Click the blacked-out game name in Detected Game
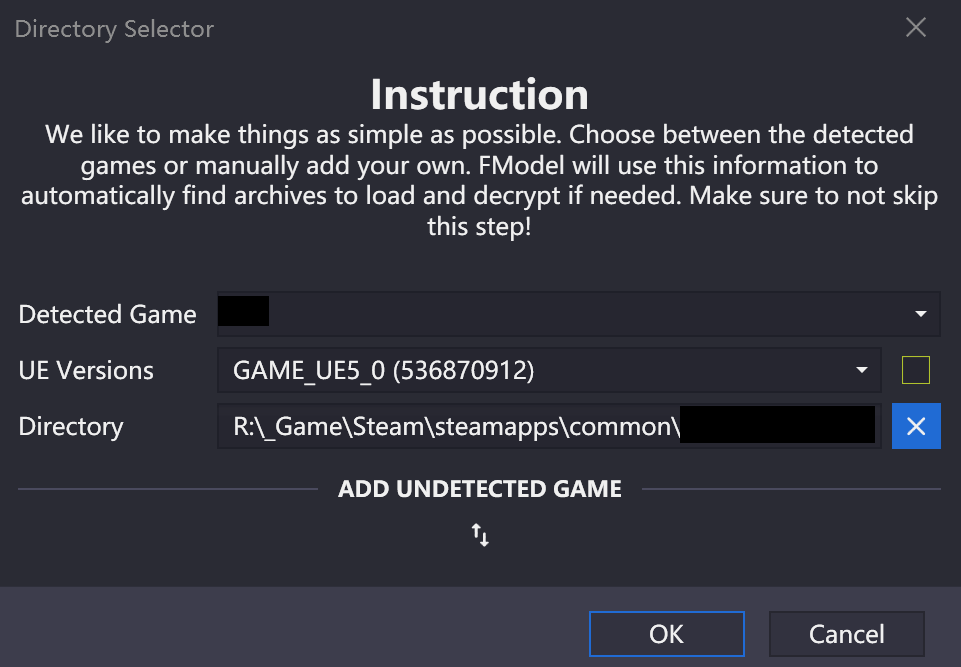Image resolution: width=961 pixels, height=667 pixels. point(243,313)
